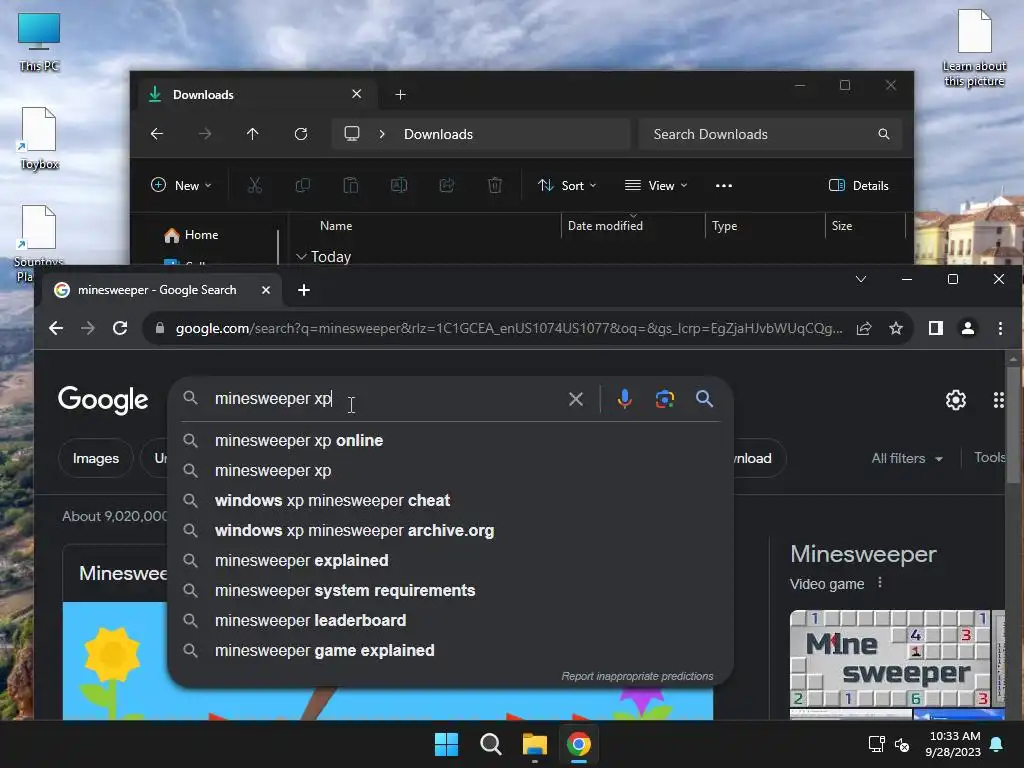Screen dimensions: 1024x768
Task: Open Chrome tab search chevron
Action: tap(861, 279)
